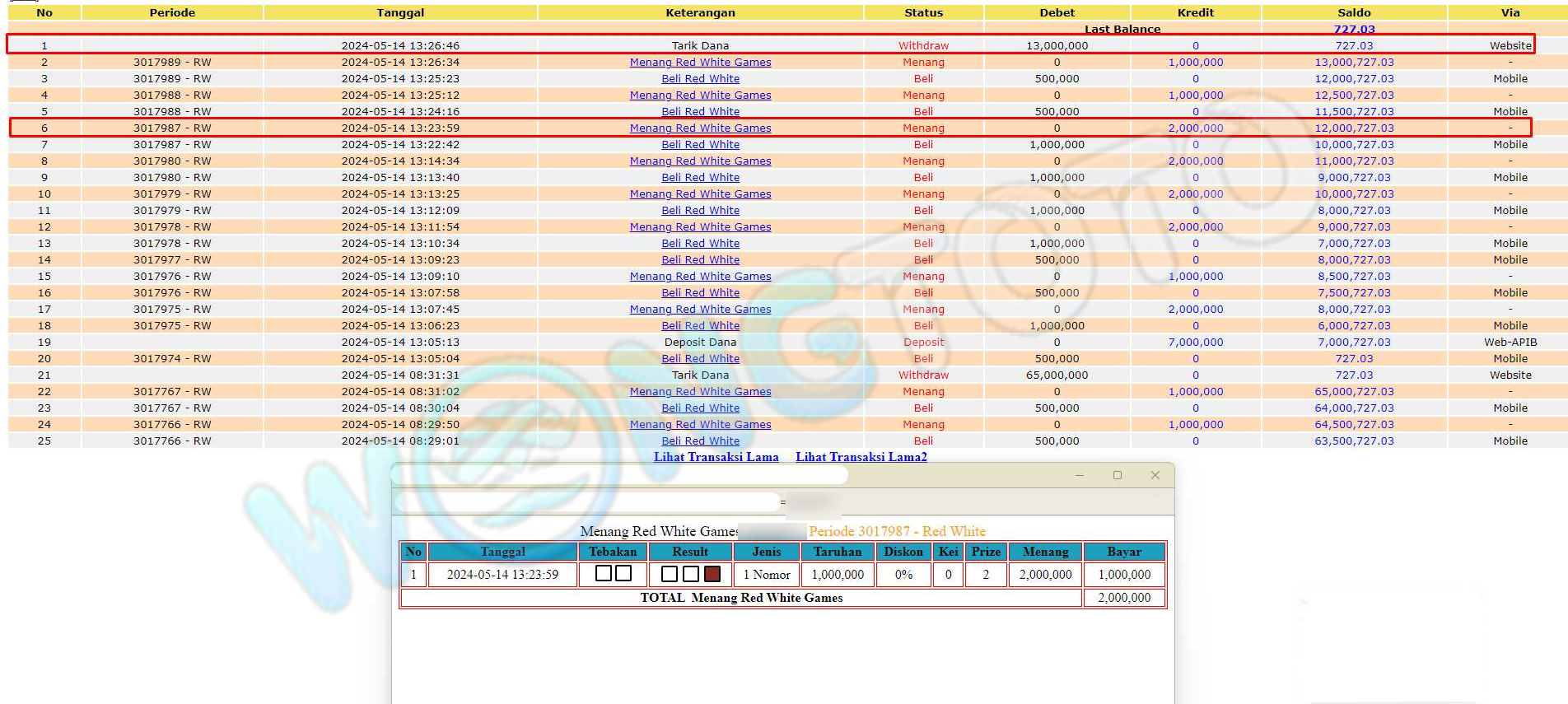Viewport: 1568px width, 704px height.
Task: Open Menang Red White Games at 13:26:34
Action: coord(700,63)
